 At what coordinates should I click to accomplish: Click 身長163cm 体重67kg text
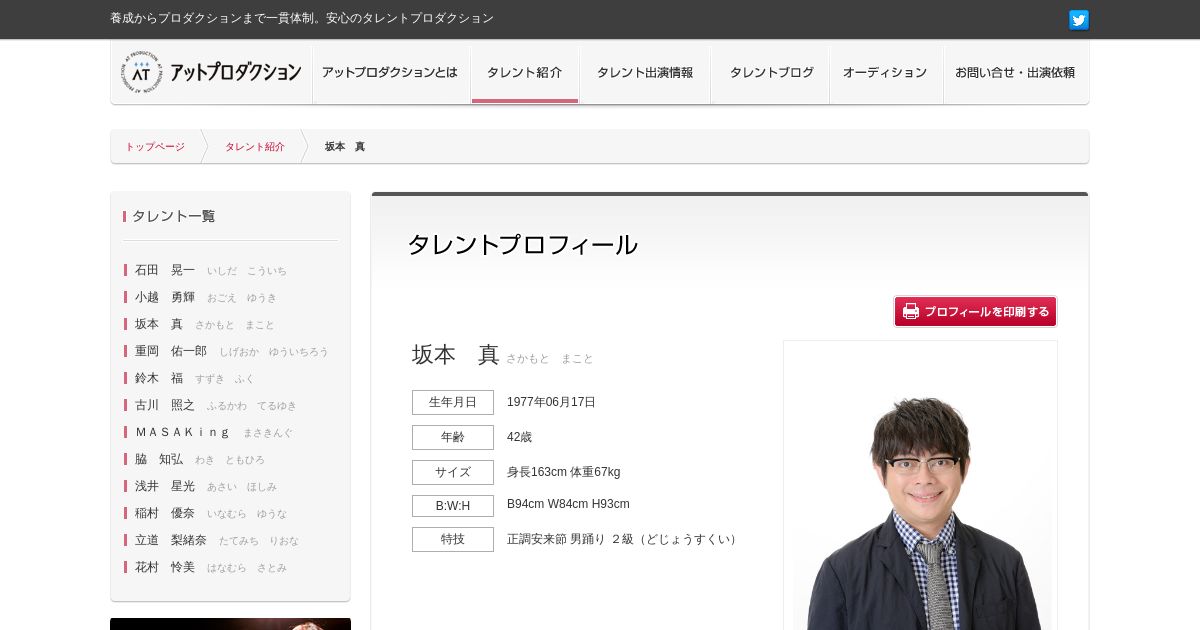click(x=563, y=472)
